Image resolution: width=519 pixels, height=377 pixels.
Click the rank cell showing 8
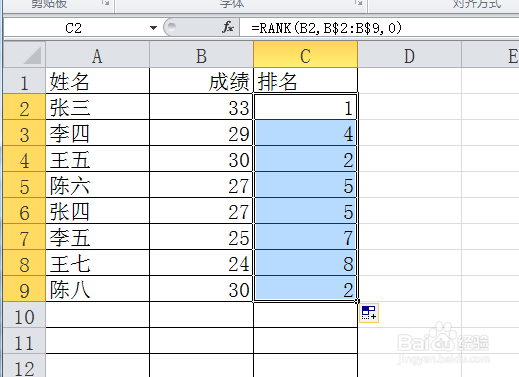click(x=305, y=263)
